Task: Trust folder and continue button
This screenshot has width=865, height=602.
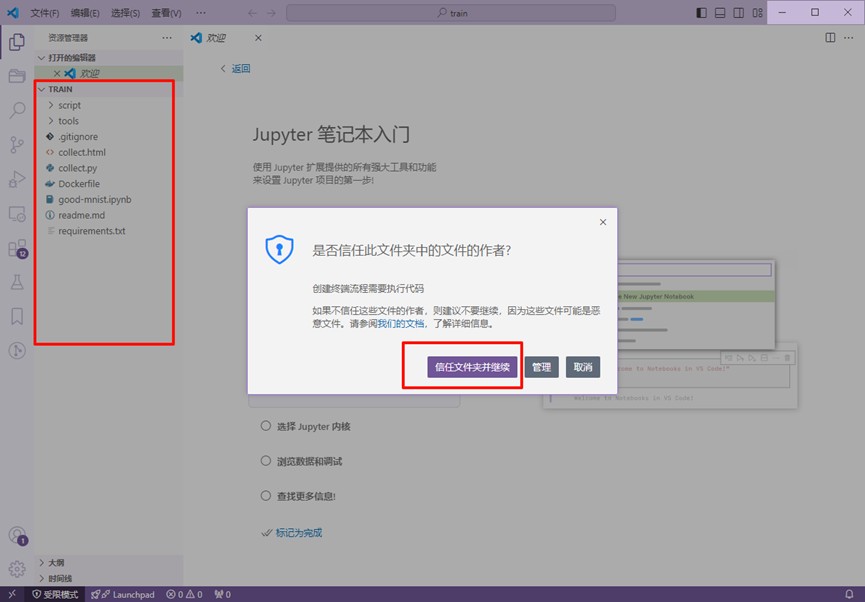Action: (x=472, y=367)
